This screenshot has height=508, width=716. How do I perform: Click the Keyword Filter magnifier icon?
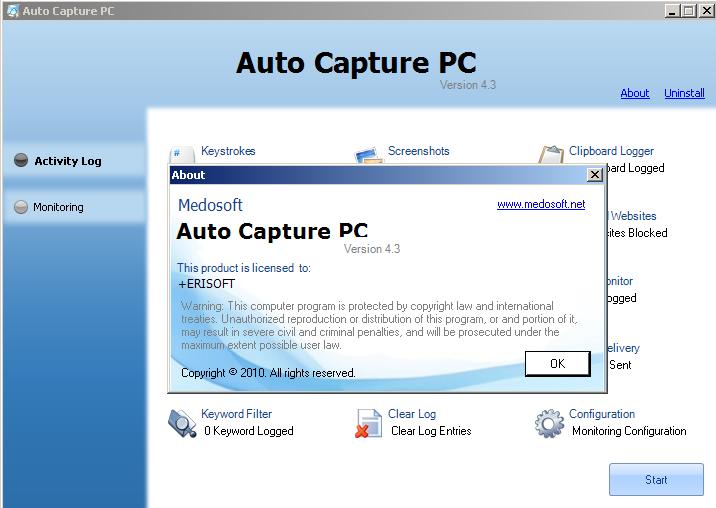(x=182, y=423)
